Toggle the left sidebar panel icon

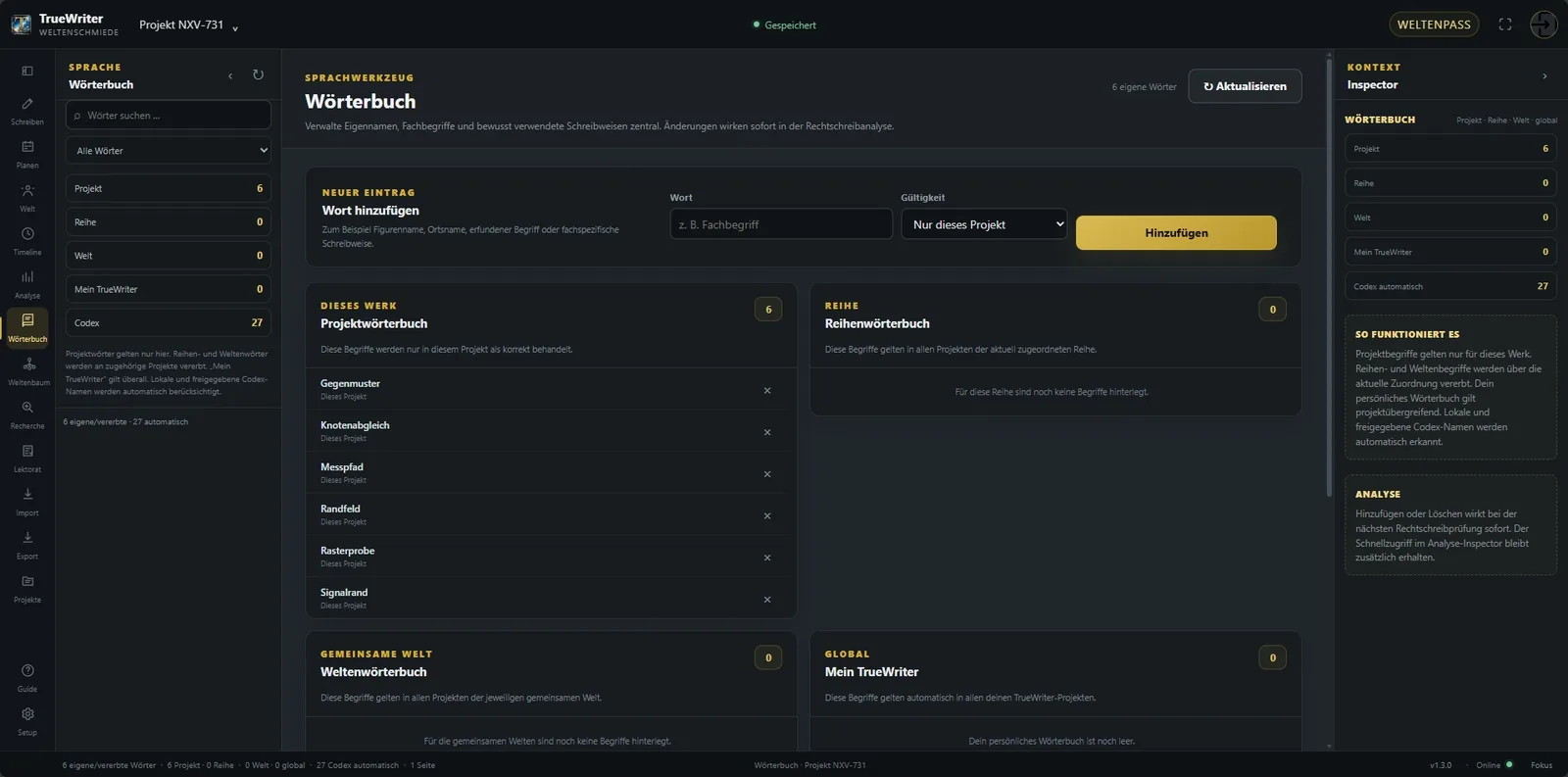point(27,71)
